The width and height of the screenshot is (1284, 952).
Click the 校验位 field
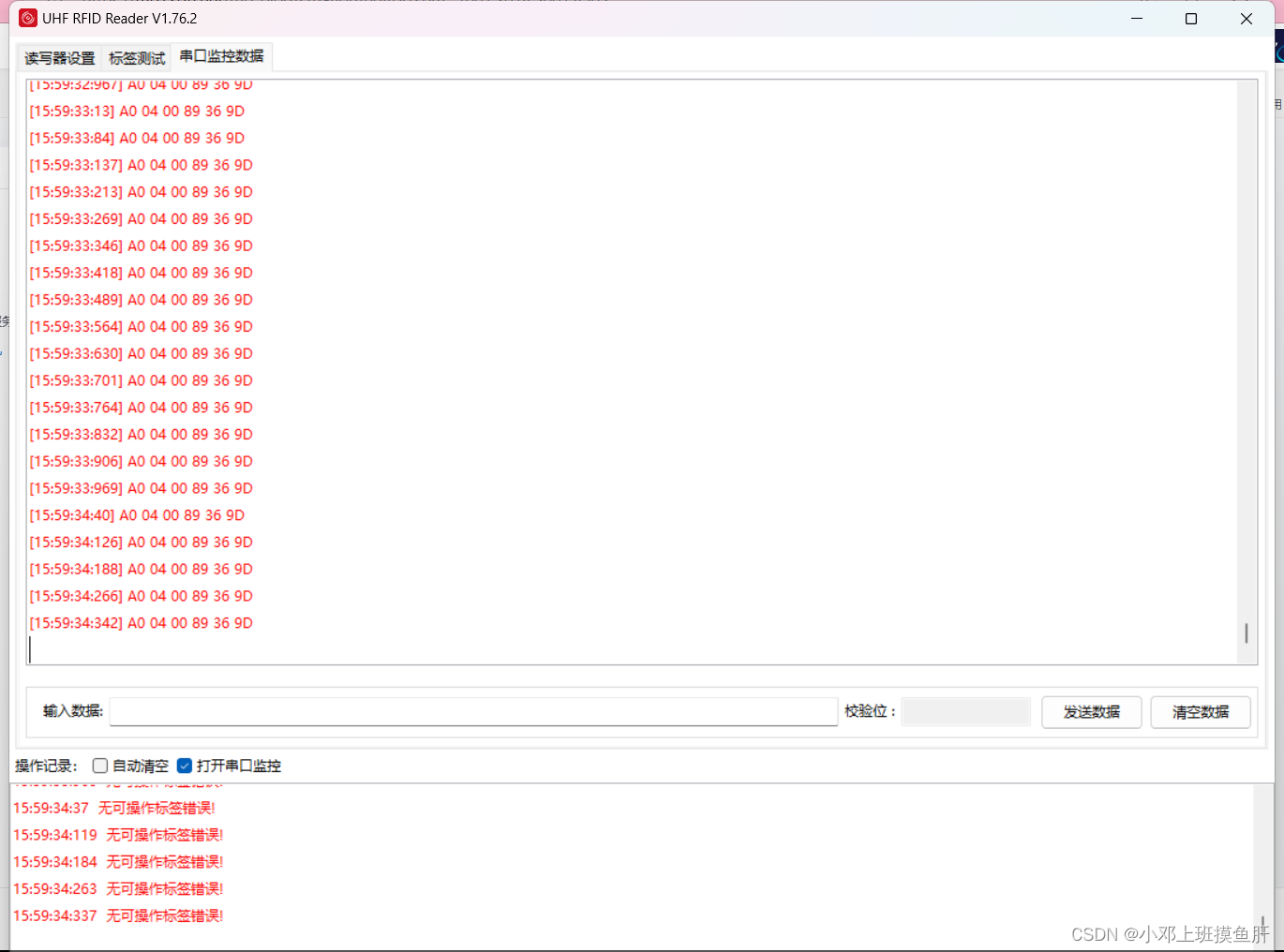(x=966, y=712)
